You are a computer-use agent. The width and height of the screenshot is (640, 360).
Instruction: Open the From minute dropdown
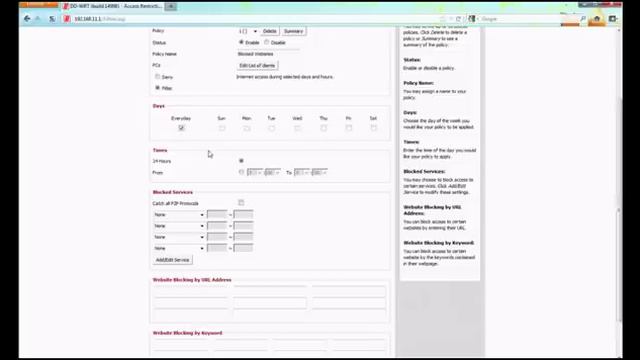pyautogui.click(x=272, y=173)
